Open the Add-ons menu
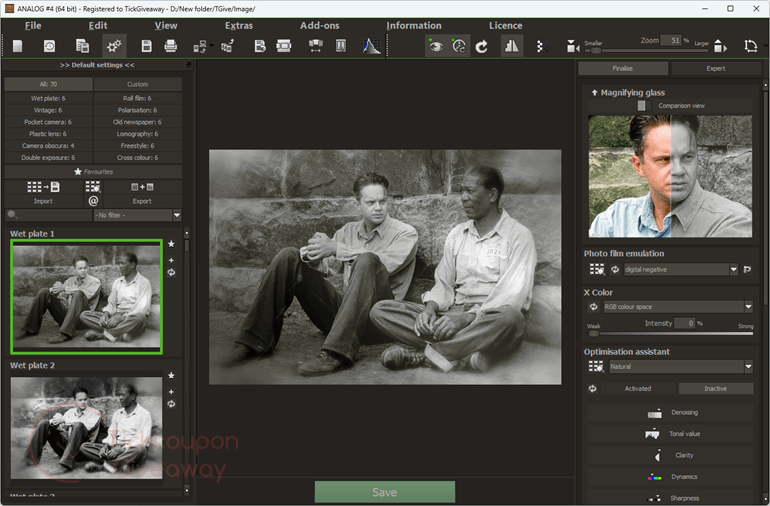 click(320, 26)
